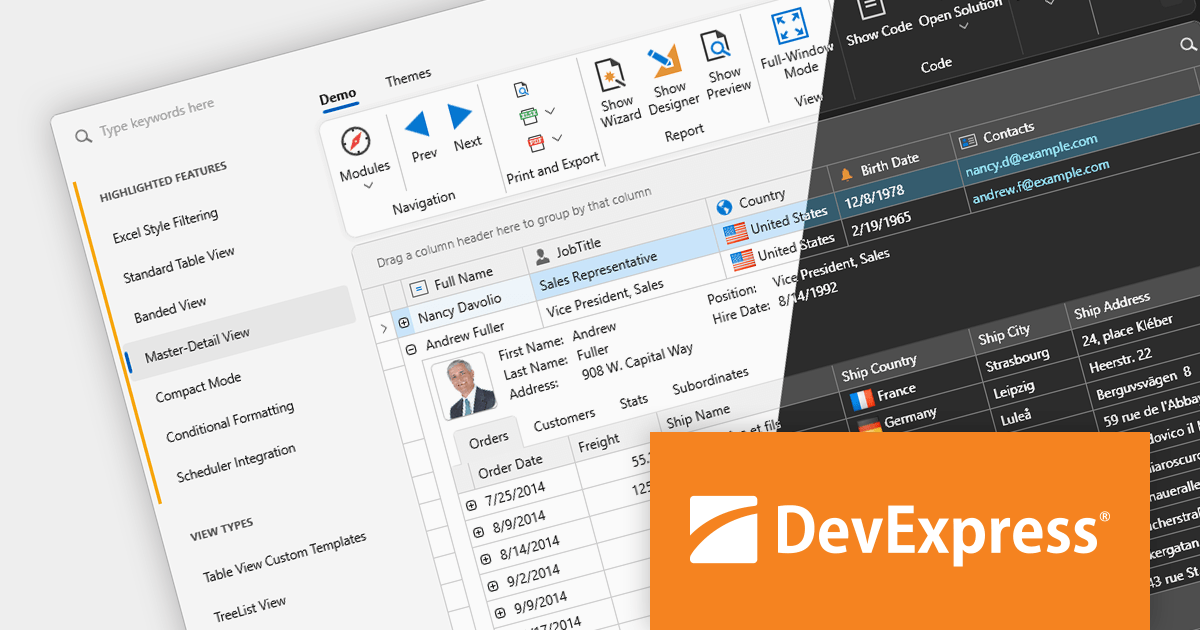Expand the 7/25/2014 order row
1200x630 pixels.
point(470,506)
